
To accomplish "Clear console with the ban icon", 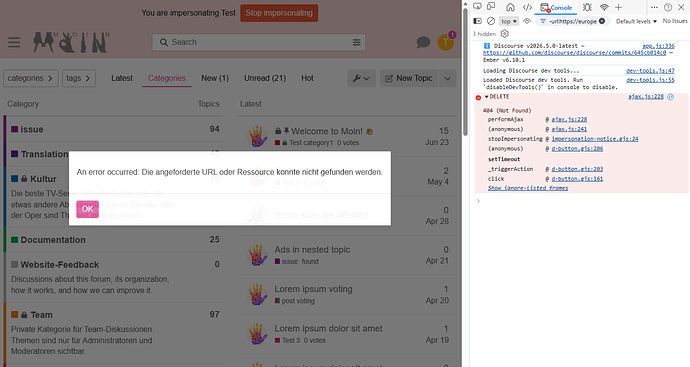I will coord(491,21).
